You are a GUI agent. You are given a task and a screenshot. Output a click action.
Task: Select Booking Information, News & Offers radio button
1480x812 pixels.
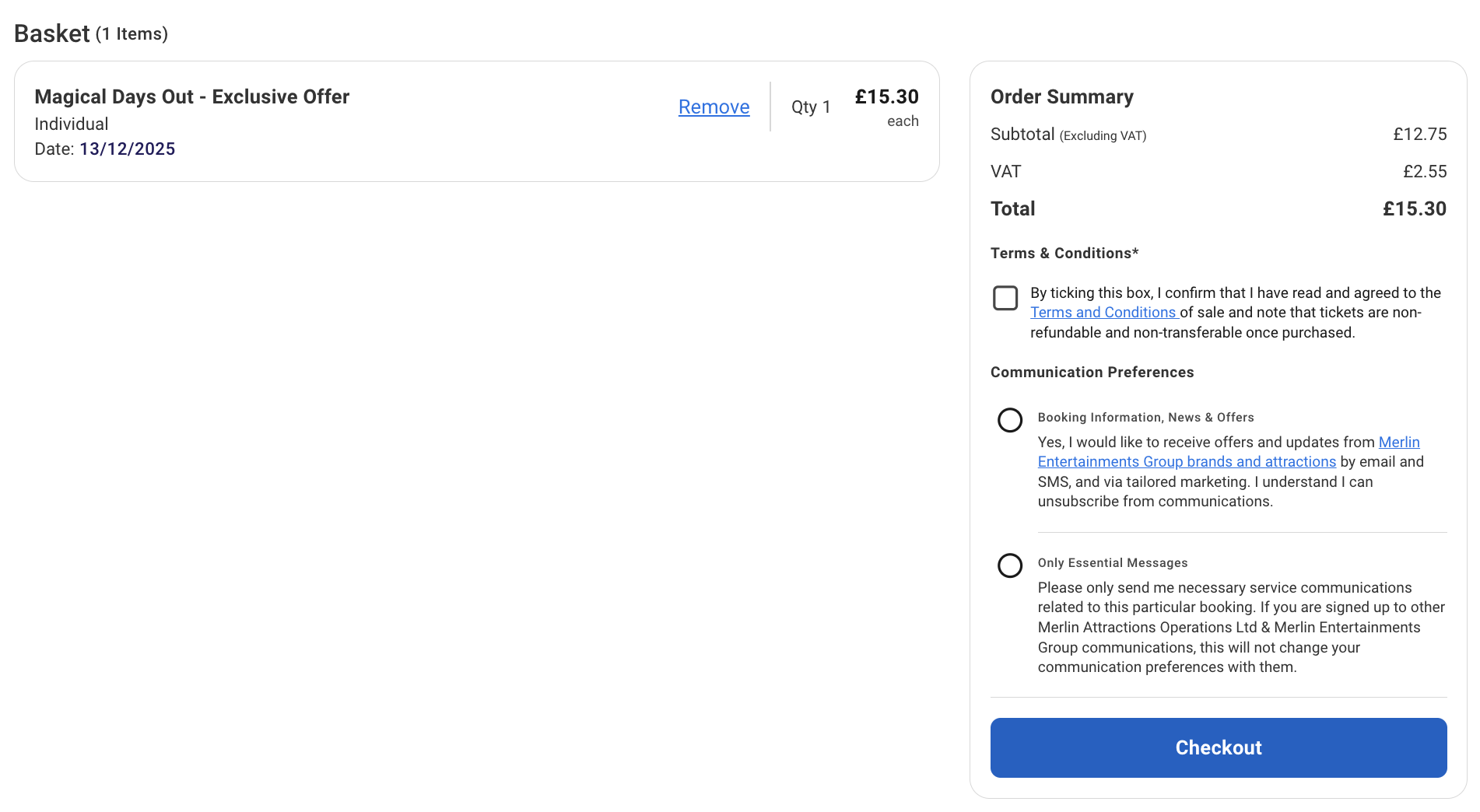click(x=1010, y=420)
